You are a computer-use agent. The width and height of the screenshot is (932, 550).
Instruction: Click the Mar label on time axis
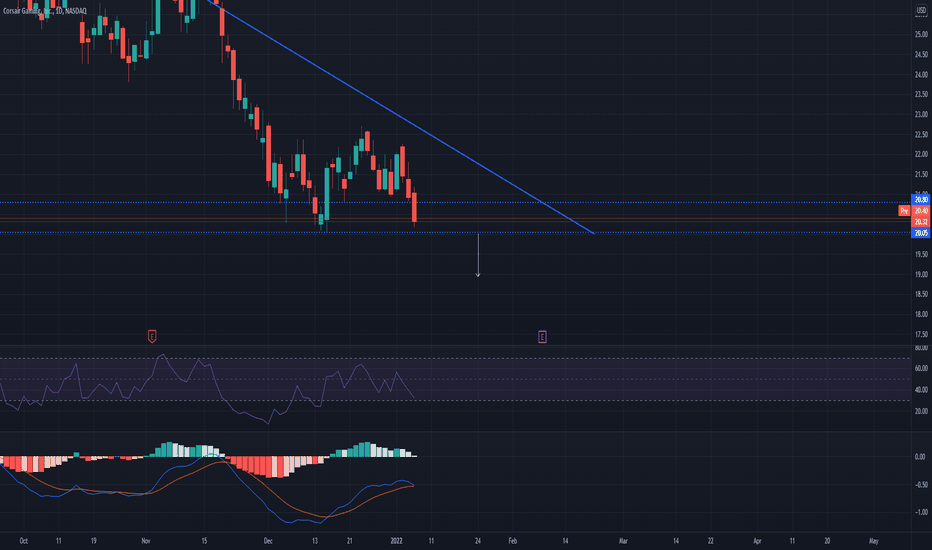coord(624,540)
